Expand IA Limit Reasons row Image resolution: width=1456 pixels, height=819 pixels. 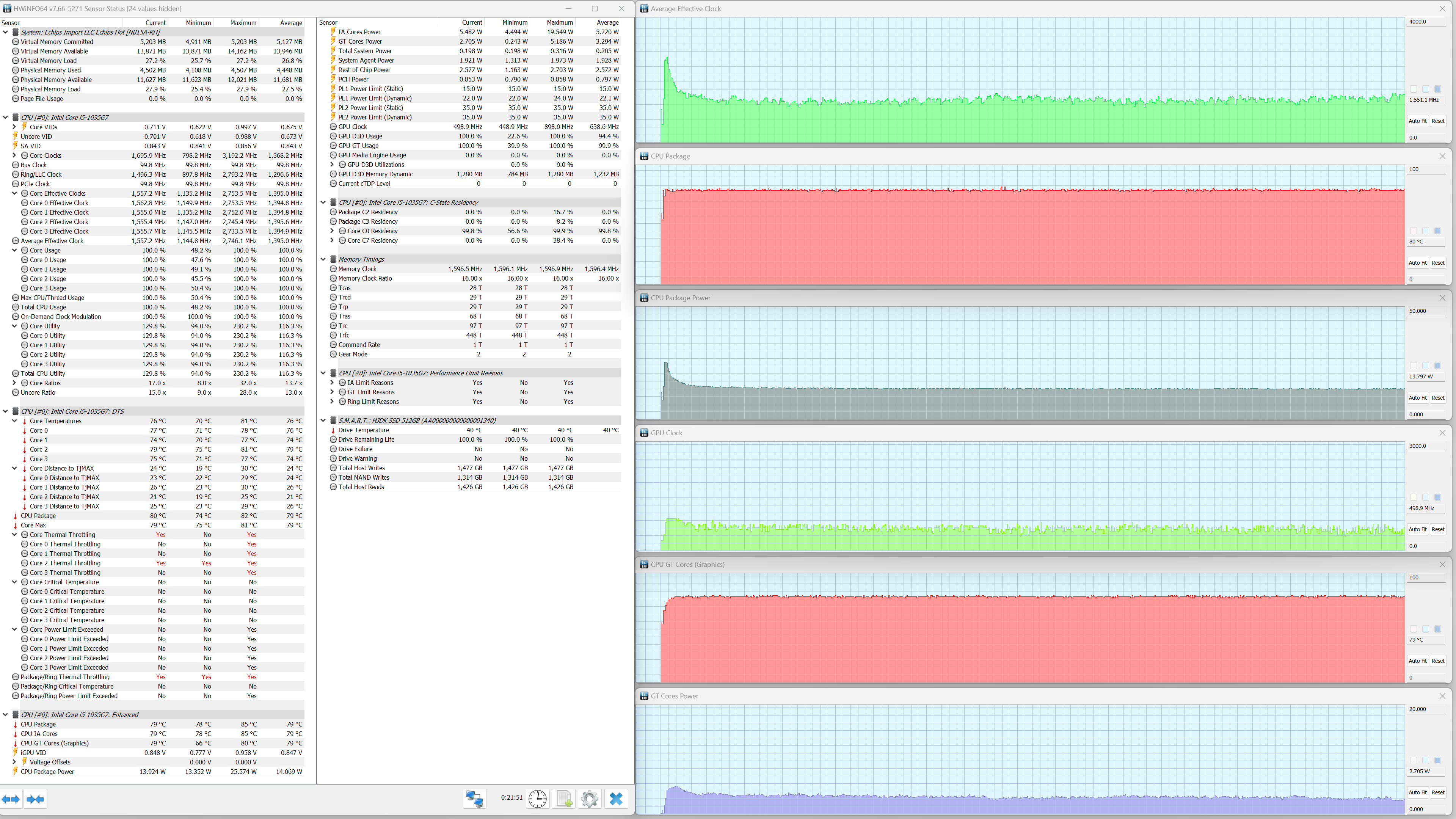click(333, 383)
